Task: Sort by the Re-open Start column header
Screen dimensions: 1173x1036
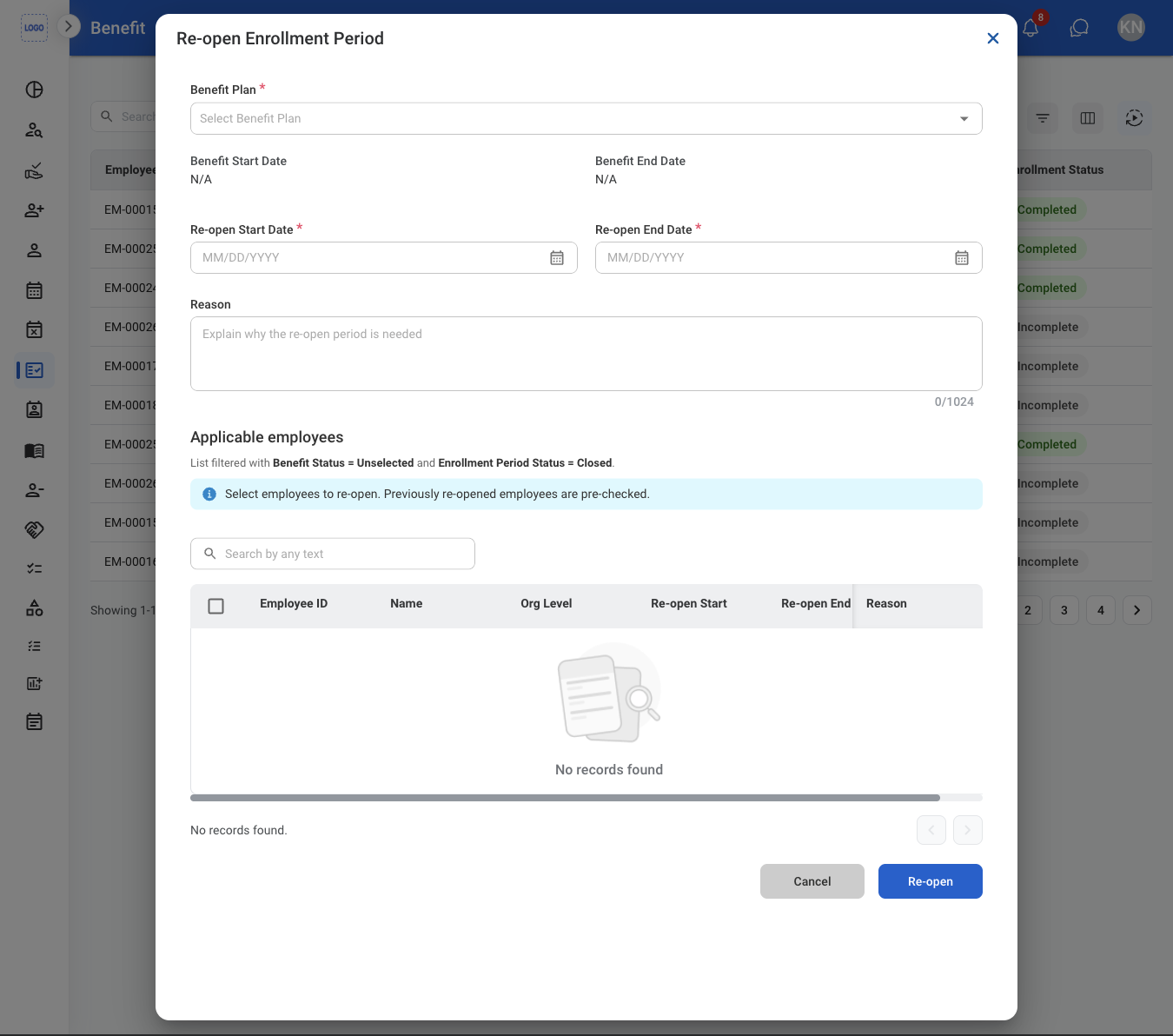Action: click(689, 603)
